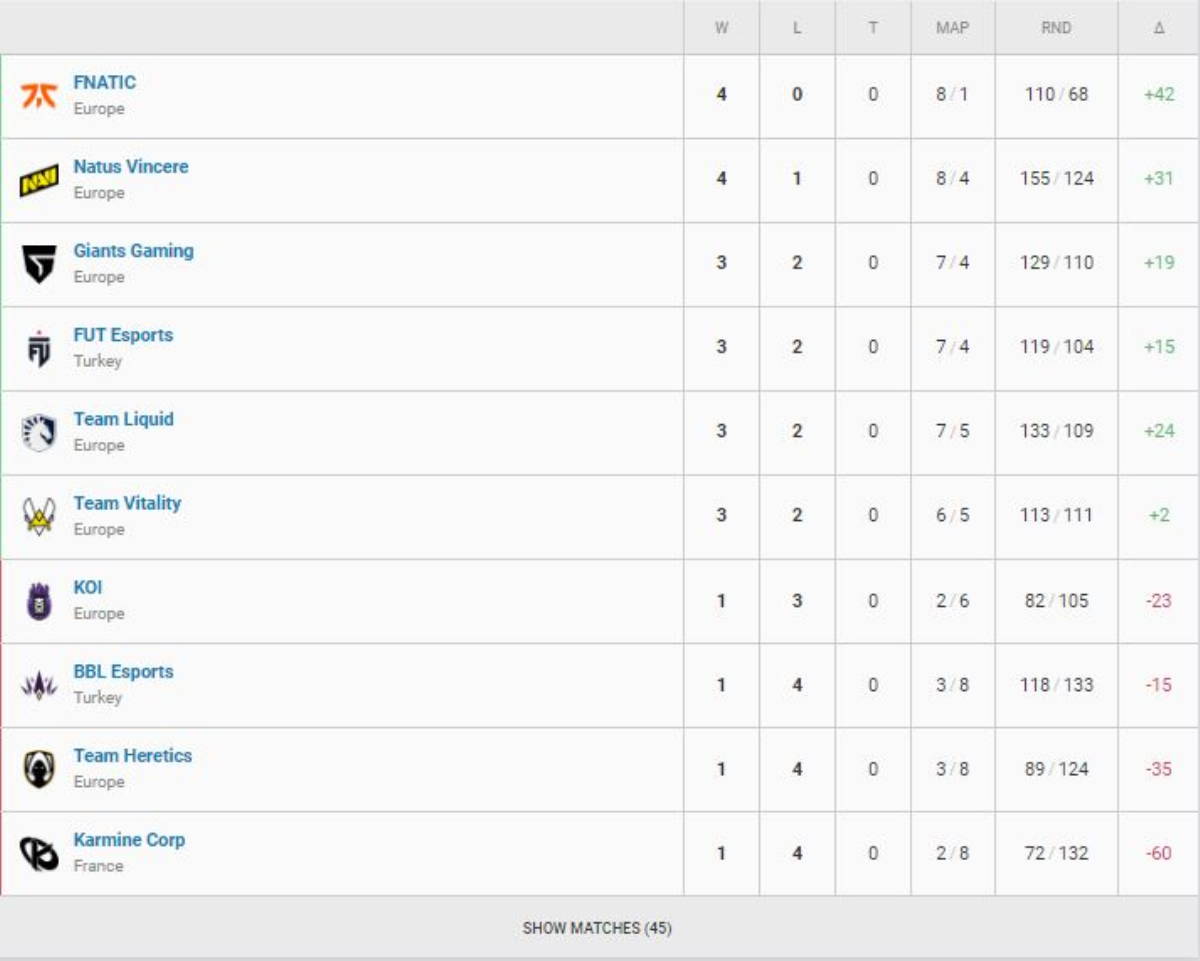Click the L losses column header
The height and width of the screenshot is (961, 1200).
click(x=797, y=28)
